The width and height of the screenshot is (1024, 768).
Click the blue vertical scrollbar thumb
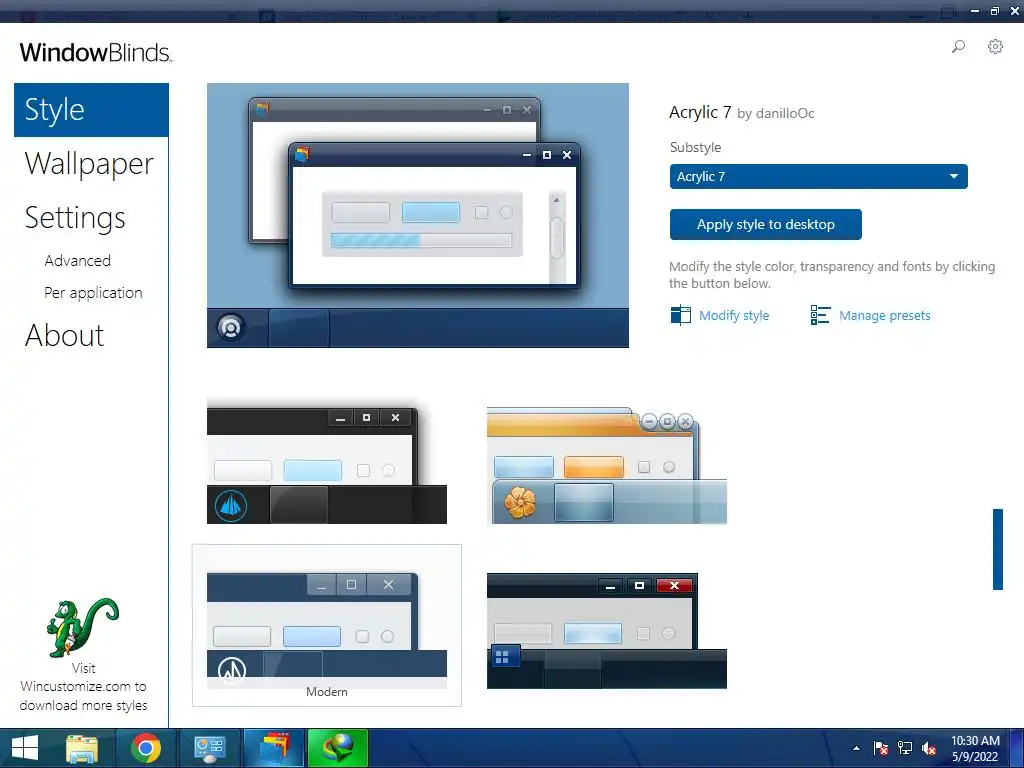(x=998, y=549)
